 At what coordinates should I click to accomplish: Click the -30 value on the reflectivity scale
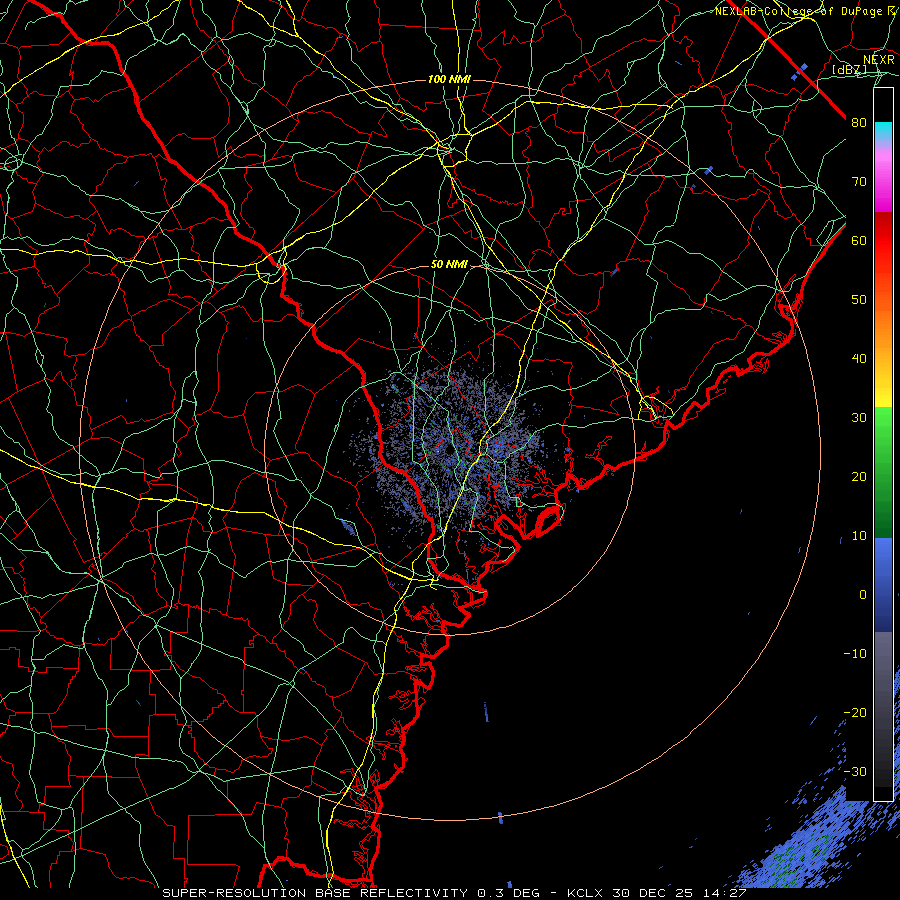855,772
